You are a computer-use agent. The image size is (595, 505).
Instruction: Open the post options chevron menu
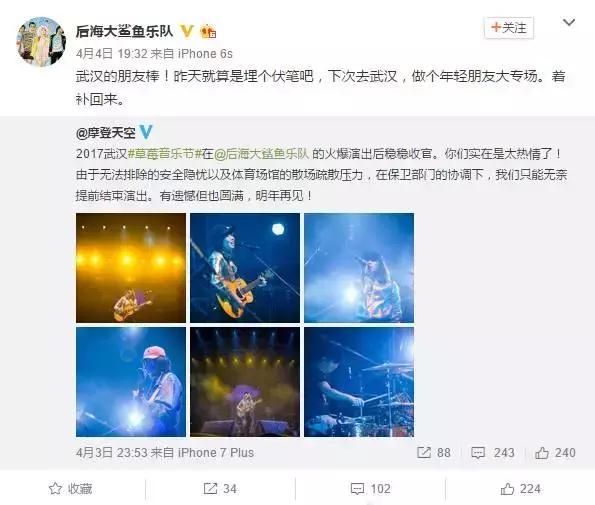(568, 23)
